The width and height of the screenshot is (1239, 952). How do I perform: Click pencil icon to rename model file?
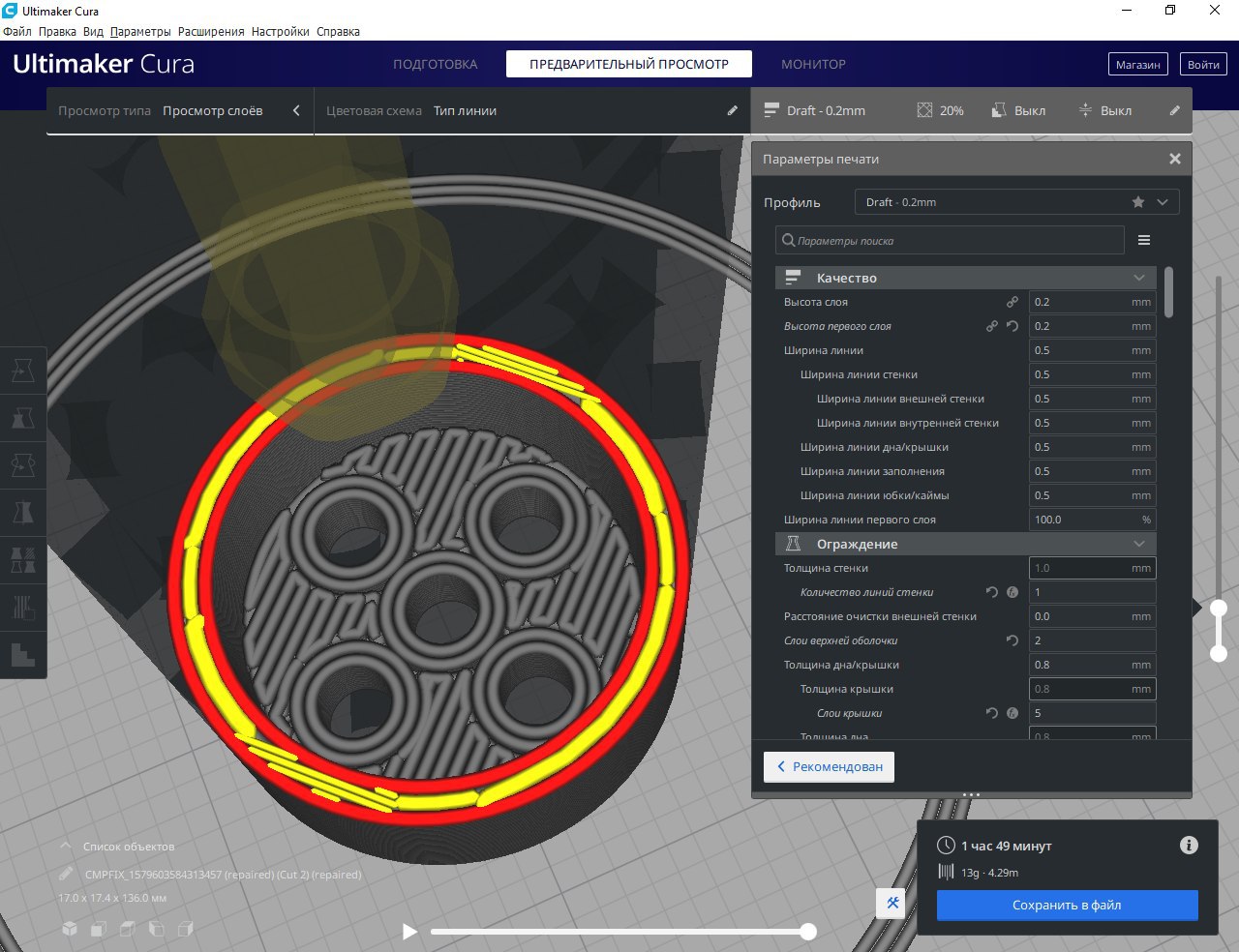[66, 874]
